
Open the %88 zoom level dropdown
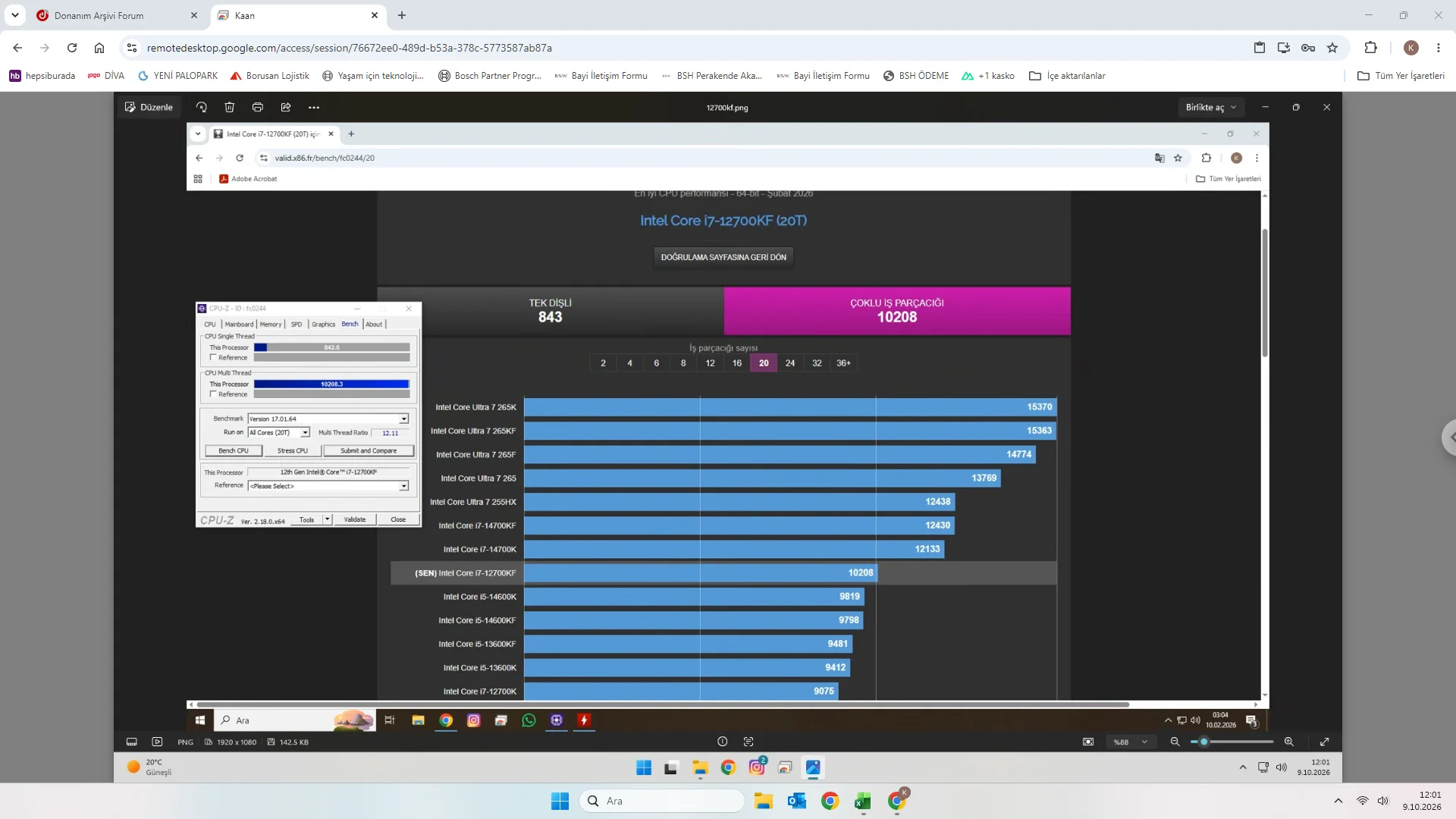1130,742
